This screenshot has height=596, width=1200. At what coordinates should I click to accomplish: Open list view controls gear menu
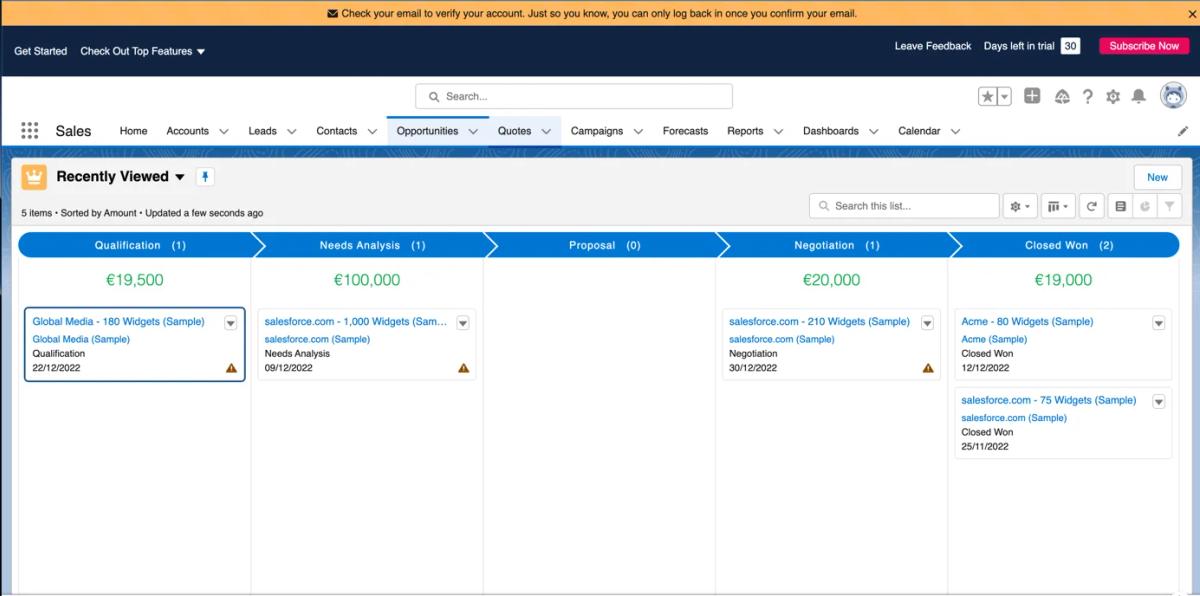[x=1020, y=206]
